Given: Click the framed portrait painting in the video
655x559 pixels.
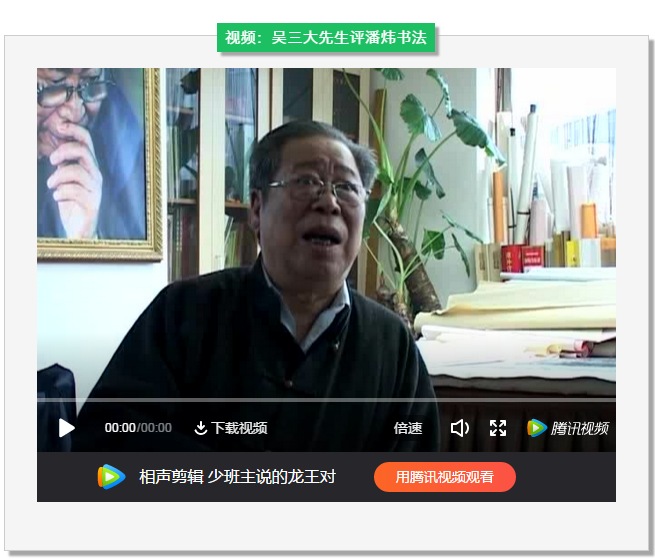Looking at the screenshot, I should [98, 160].
